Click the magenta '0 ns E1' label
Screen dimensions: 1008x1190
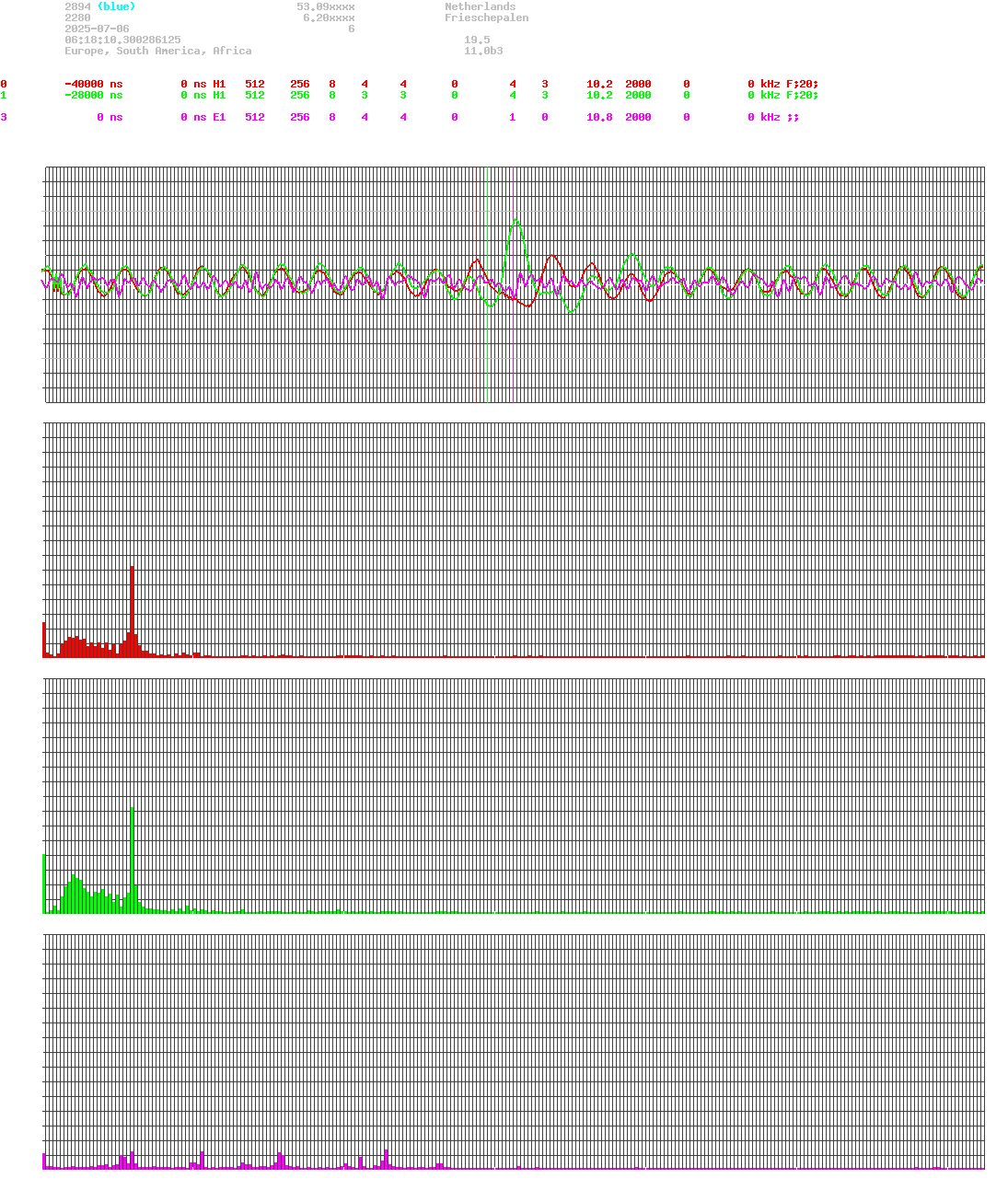click(x=203, y=117)
